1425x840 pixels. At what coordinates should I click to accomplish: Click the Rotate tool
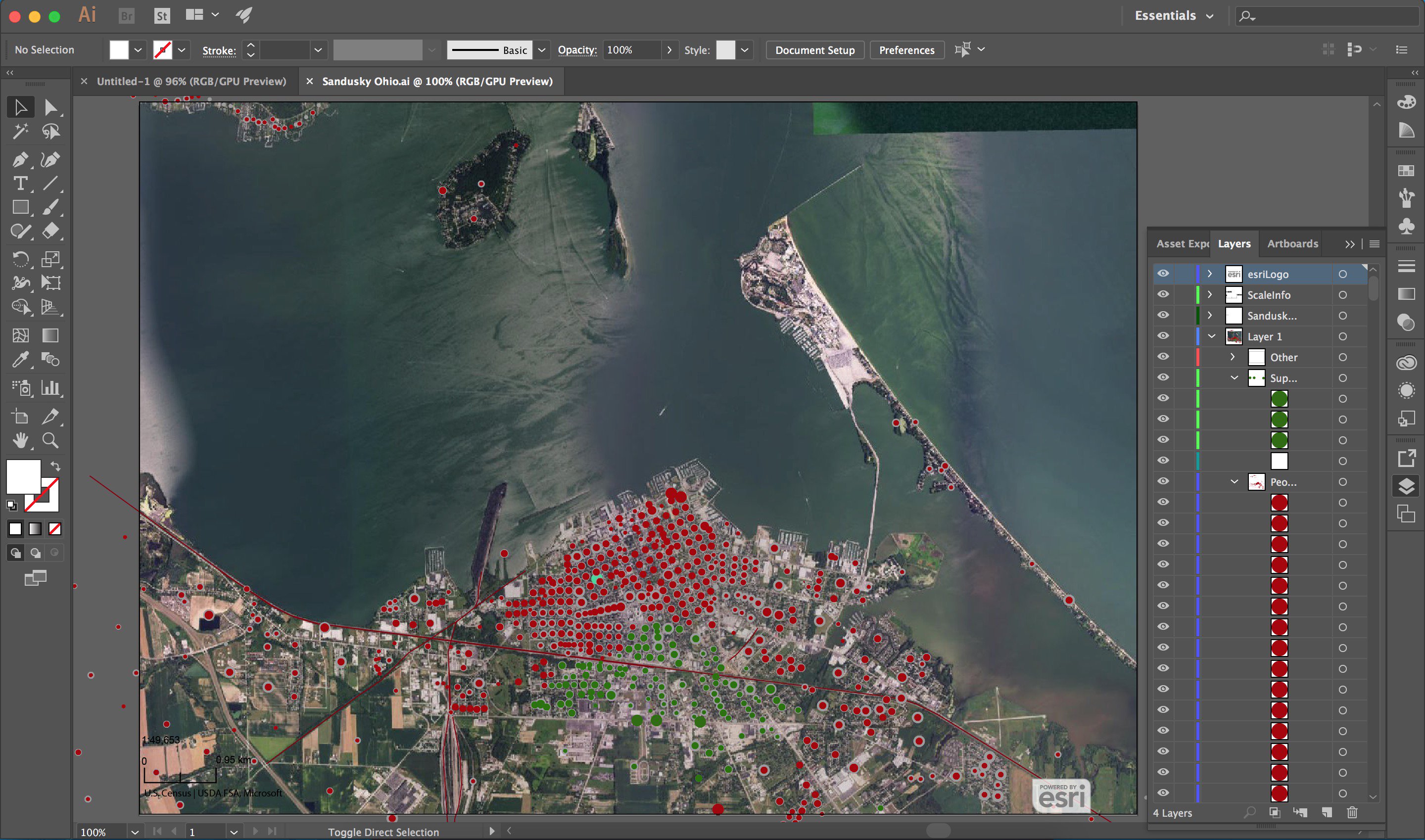(x=20, y=260)
